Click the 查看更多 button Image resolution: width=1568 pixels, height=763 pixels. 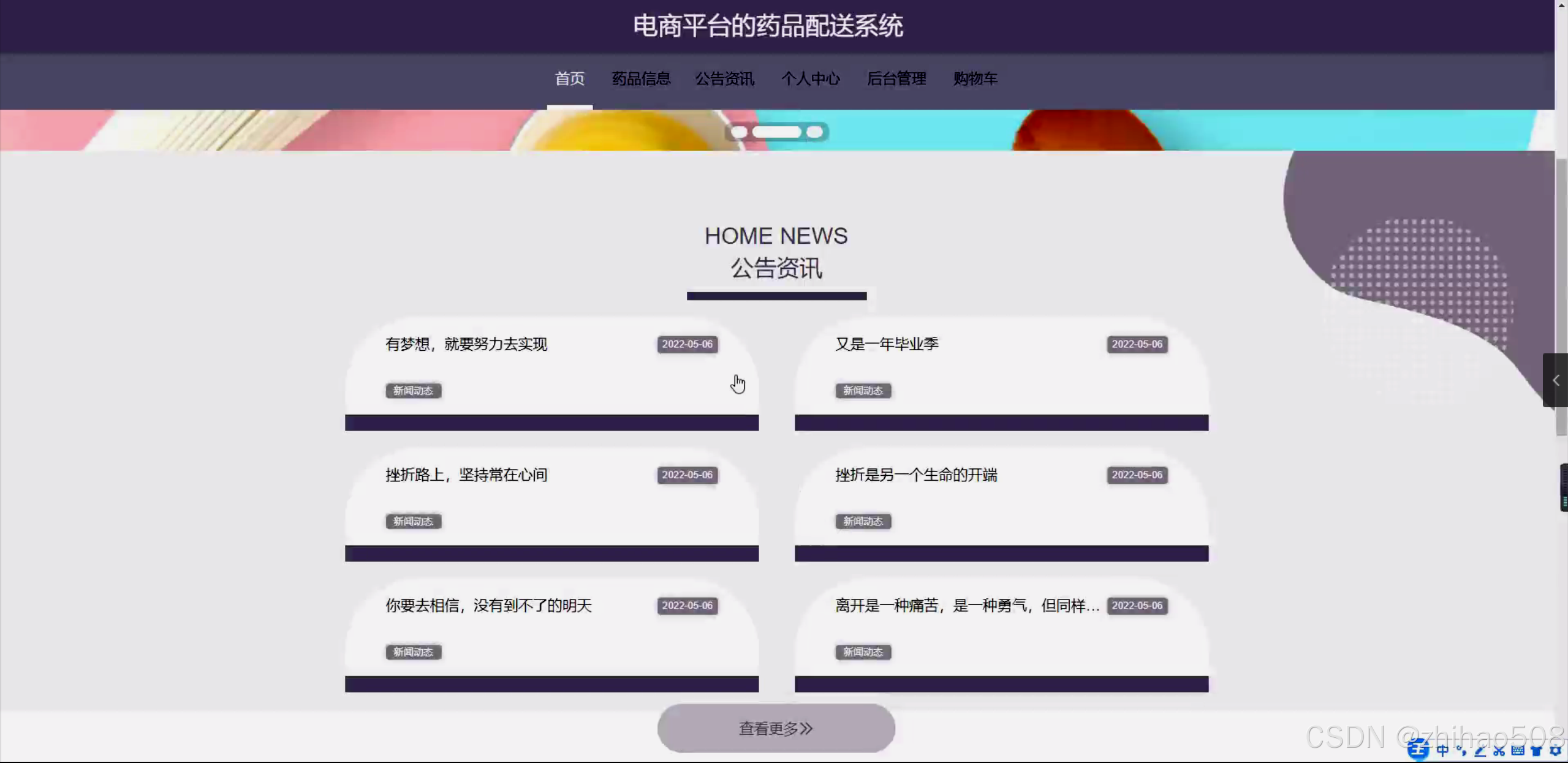point(776,728)
